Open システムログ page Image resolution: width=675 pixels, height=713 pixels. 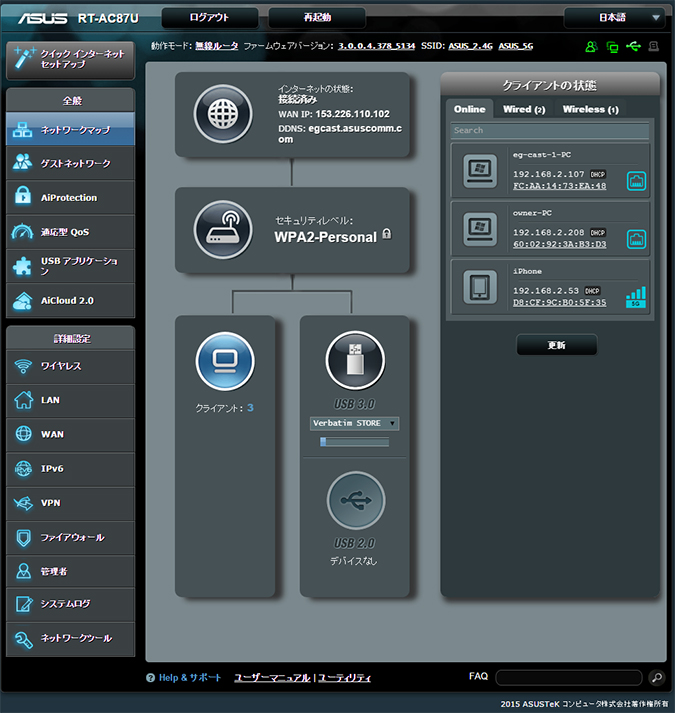[71, 604]
